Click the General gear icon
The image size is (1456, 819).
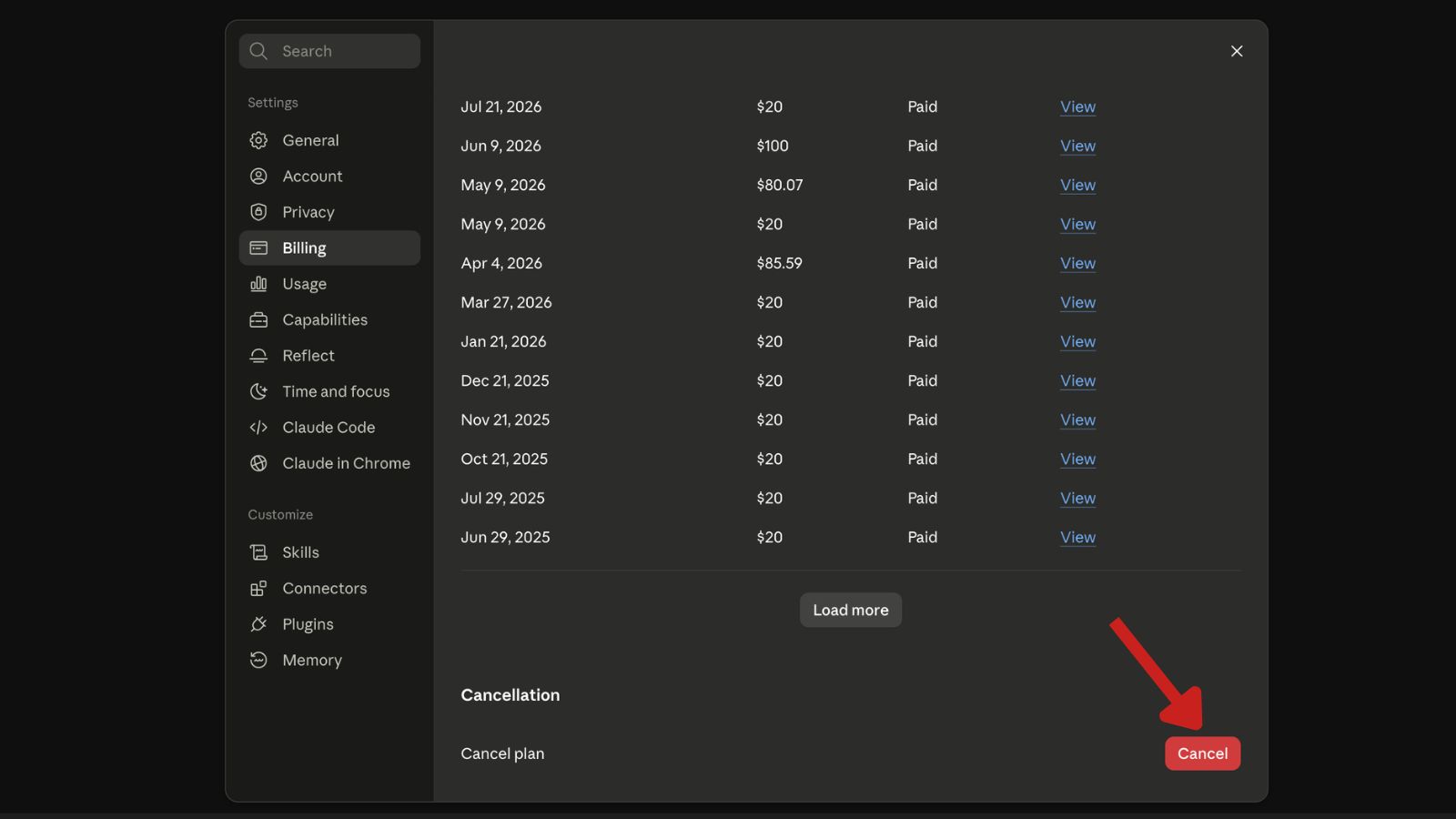click(258, 140)
